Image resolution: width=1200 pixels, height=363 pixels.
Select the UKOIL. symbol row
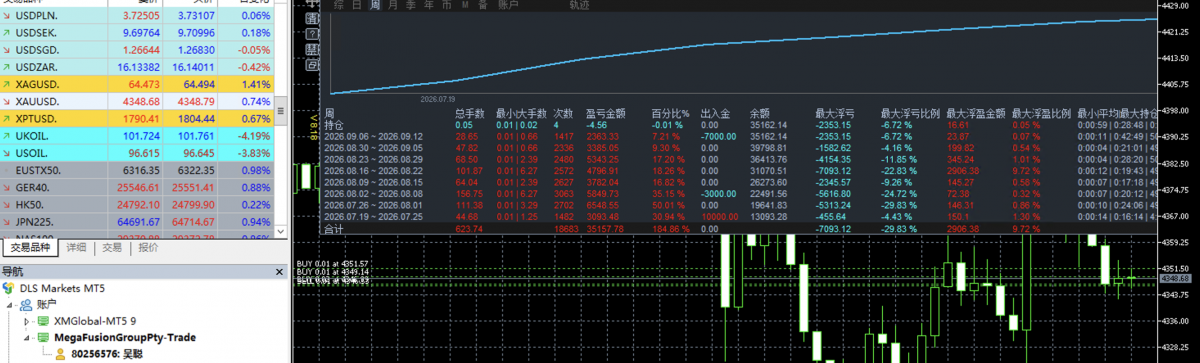pos(138,136)
